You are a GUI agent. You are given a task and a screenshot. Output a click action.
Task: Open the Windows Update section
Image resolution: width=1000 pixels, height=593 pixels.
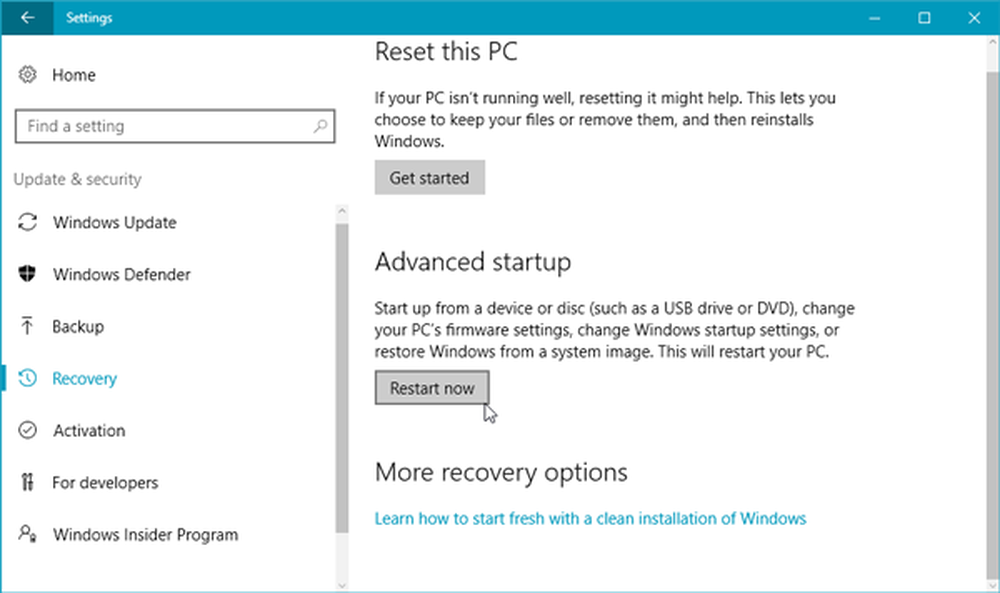point(115,223)
